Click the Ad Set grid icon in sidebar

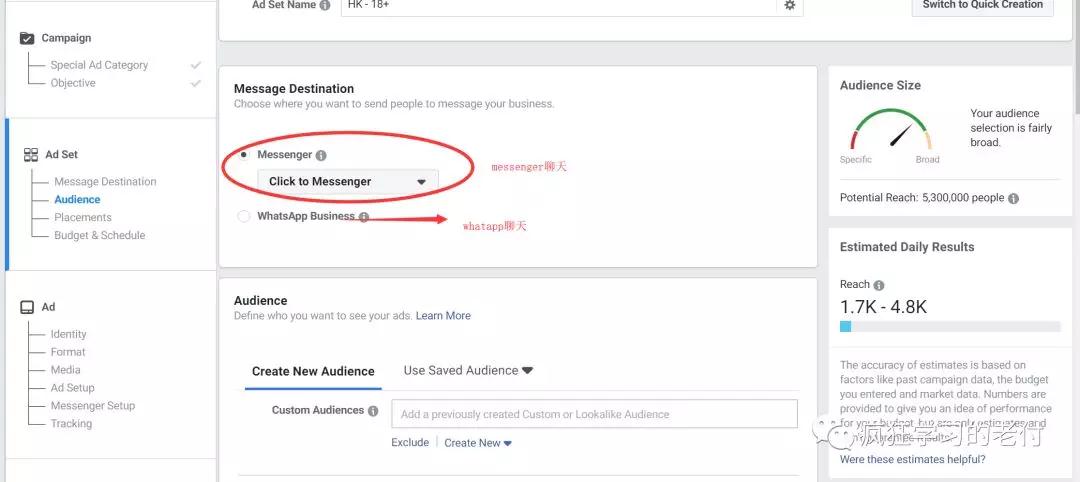(31, 155)
